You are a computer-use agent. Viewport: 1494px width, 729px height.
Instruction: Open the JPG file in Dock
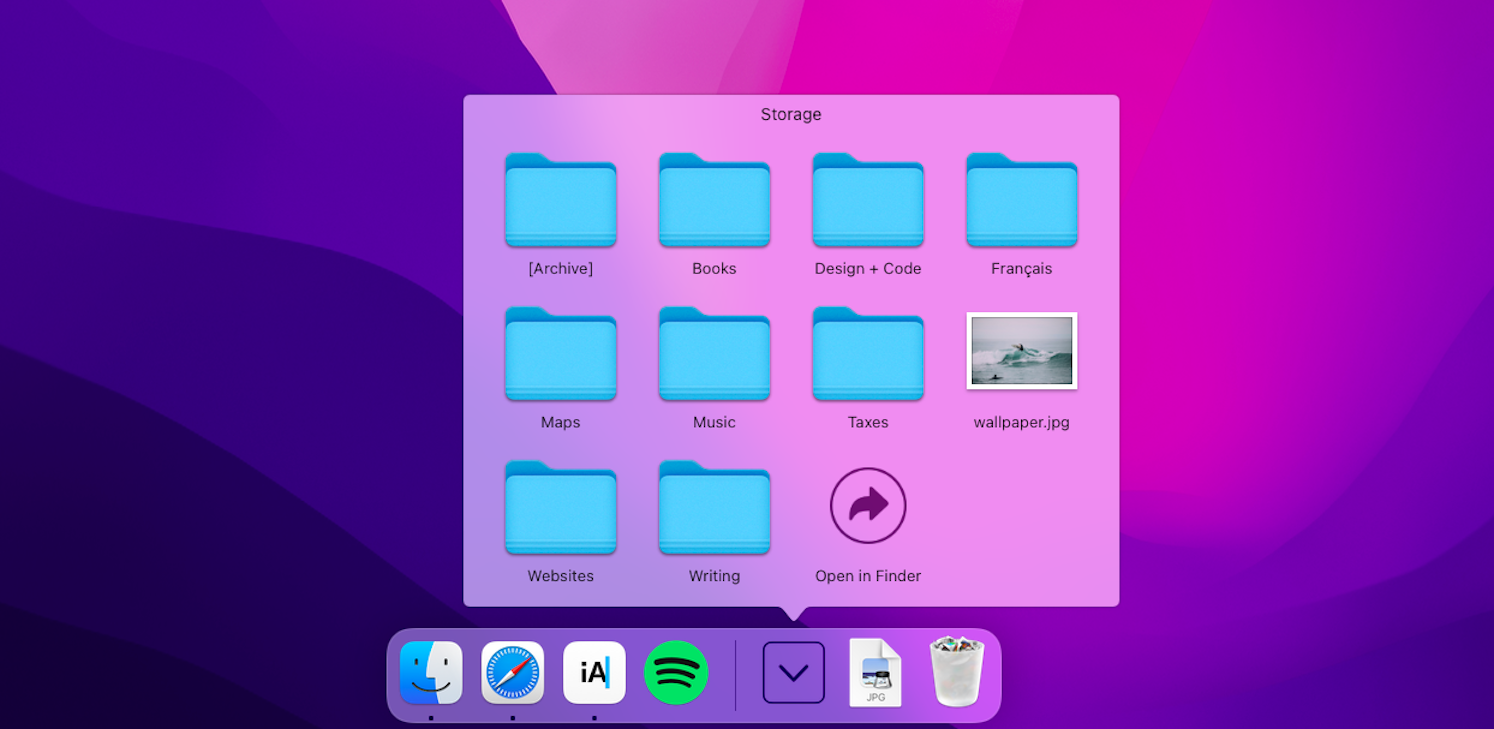875,673
